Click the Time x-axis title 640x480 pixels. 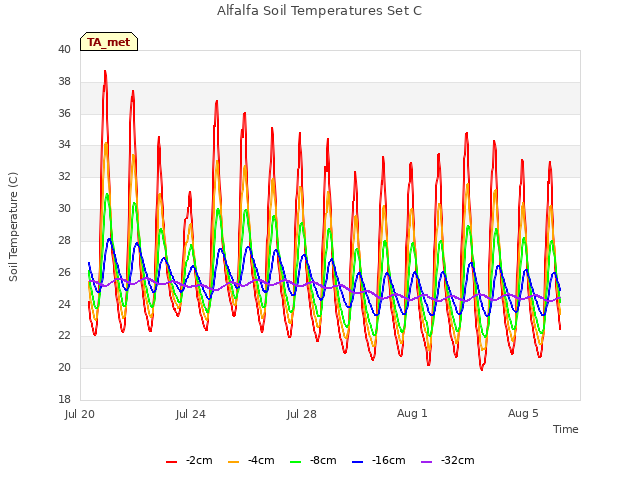pos(566,429)
